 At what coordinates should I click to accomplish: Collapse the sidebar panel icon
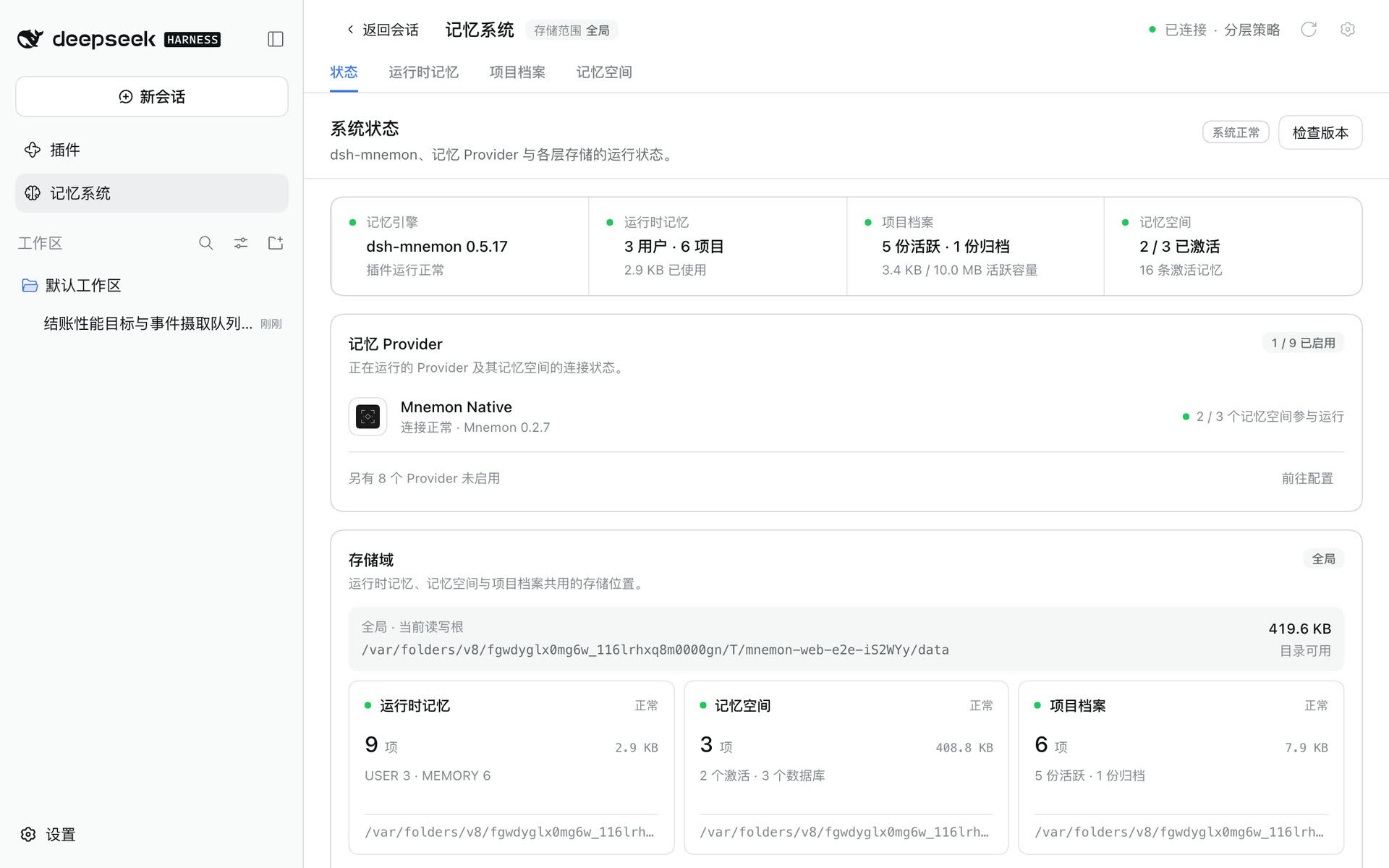click(x=276, y=39)
